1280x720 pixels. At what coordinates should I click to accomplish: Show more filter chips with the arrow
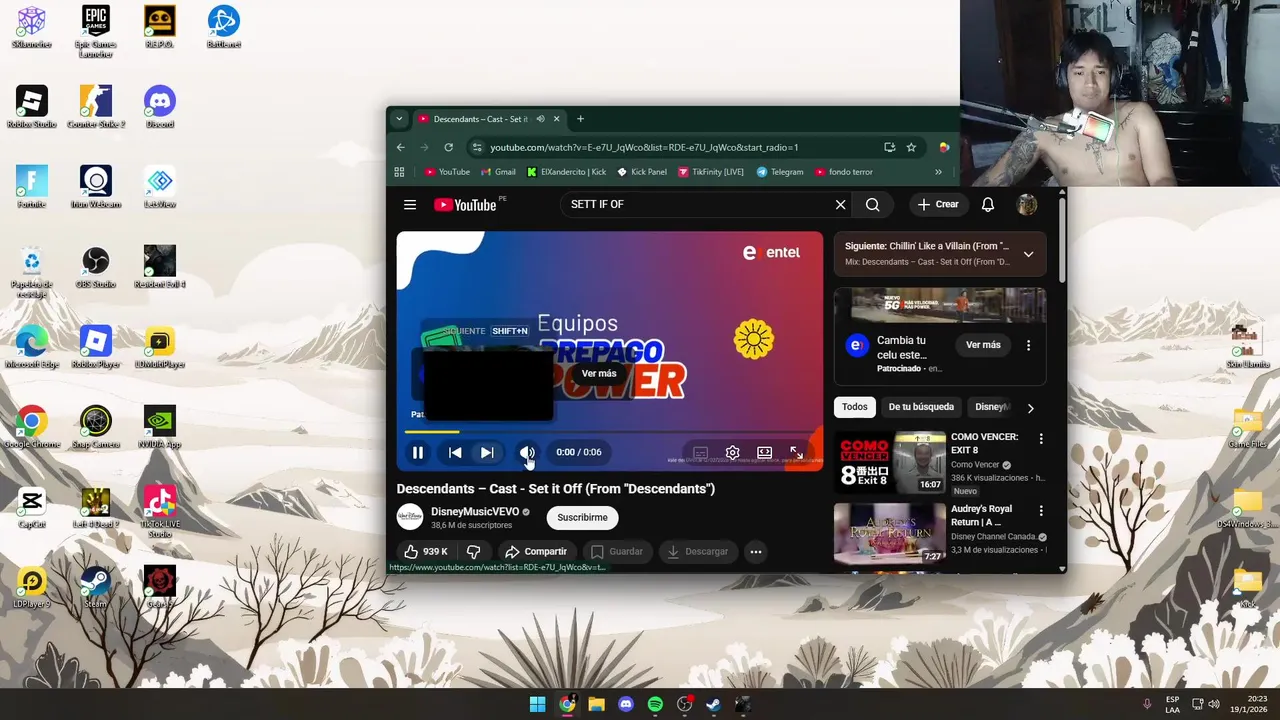[1030, 407]
